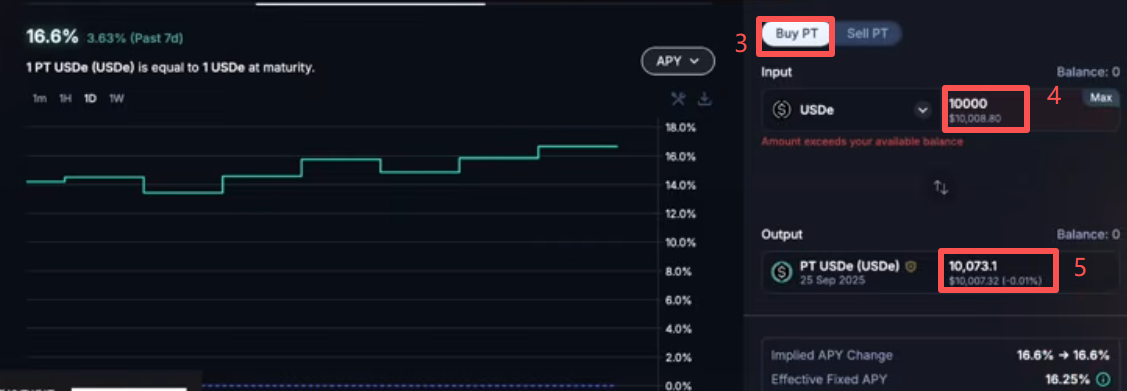Open the APY chart type dropdown
The width and height of the screenshot is (1127, 391).
(x=678, y=62)
